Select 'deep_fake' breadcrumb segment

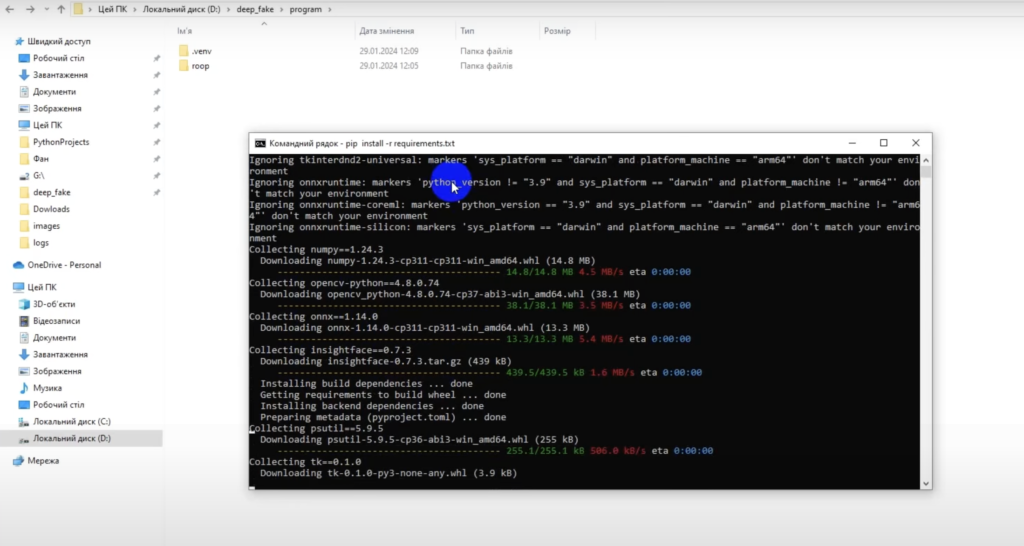pyautogui.click(x=255, y=9)
